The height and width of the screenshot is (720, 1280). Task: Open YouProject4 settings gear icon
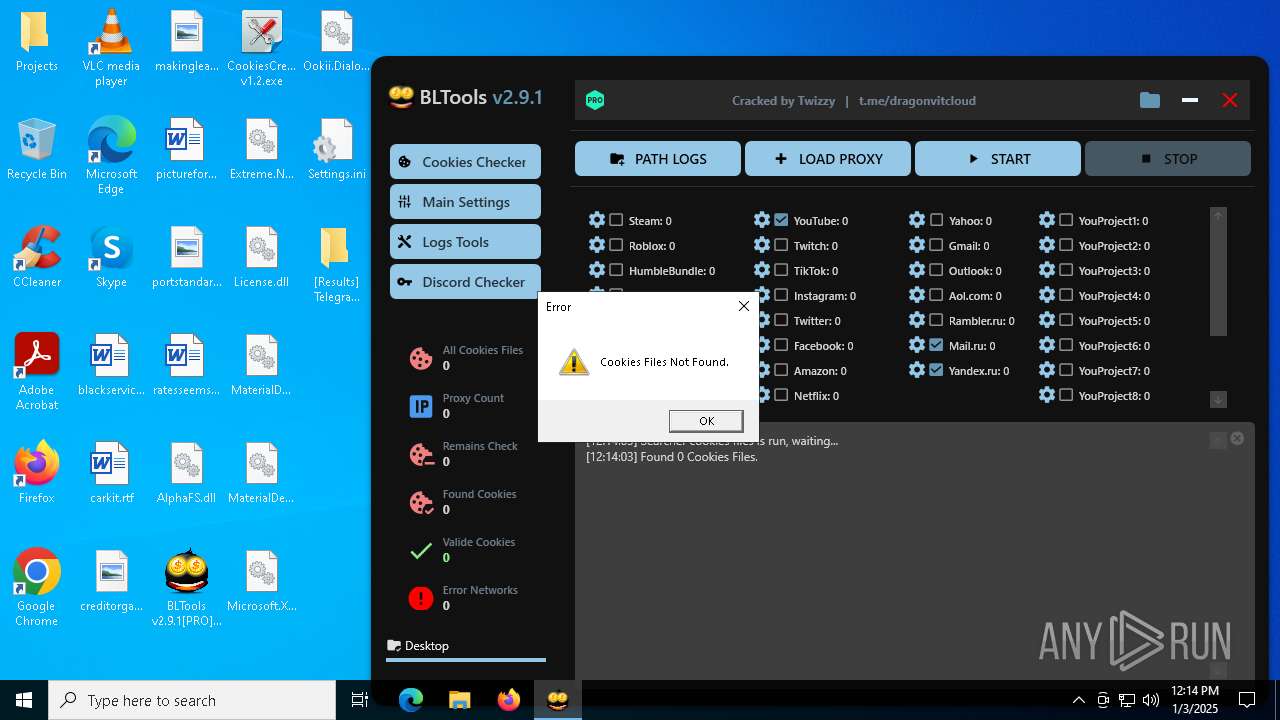1047,295
